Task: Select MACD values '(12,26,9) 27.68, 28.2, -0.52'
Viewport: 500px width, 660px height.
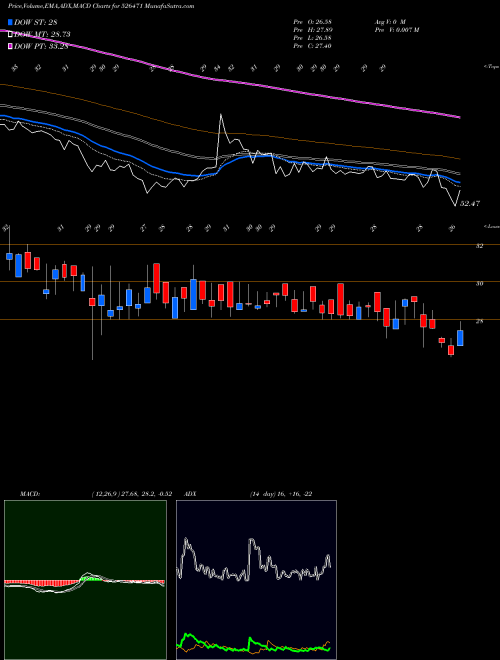Action: [132, 494]
